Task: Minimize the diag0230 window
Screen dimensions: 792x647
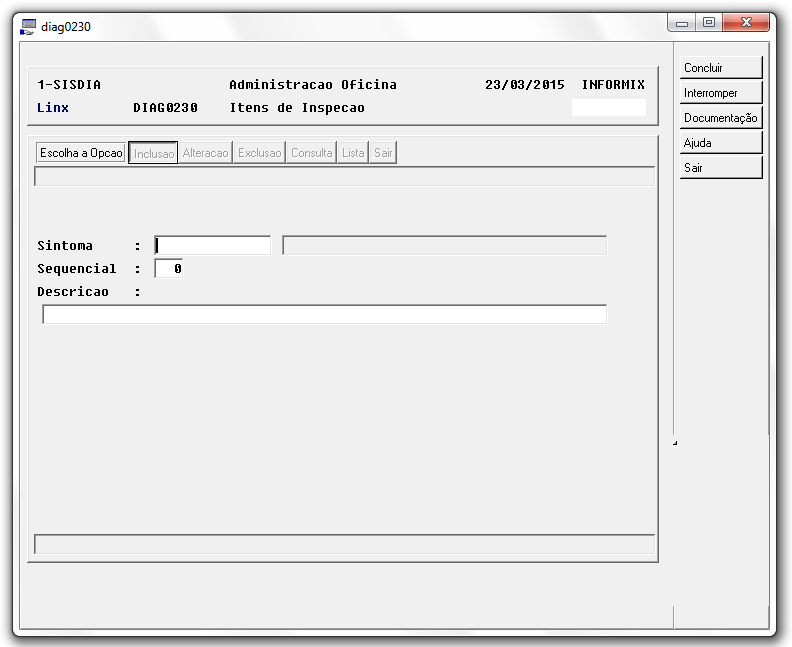Action: (682, 23)
